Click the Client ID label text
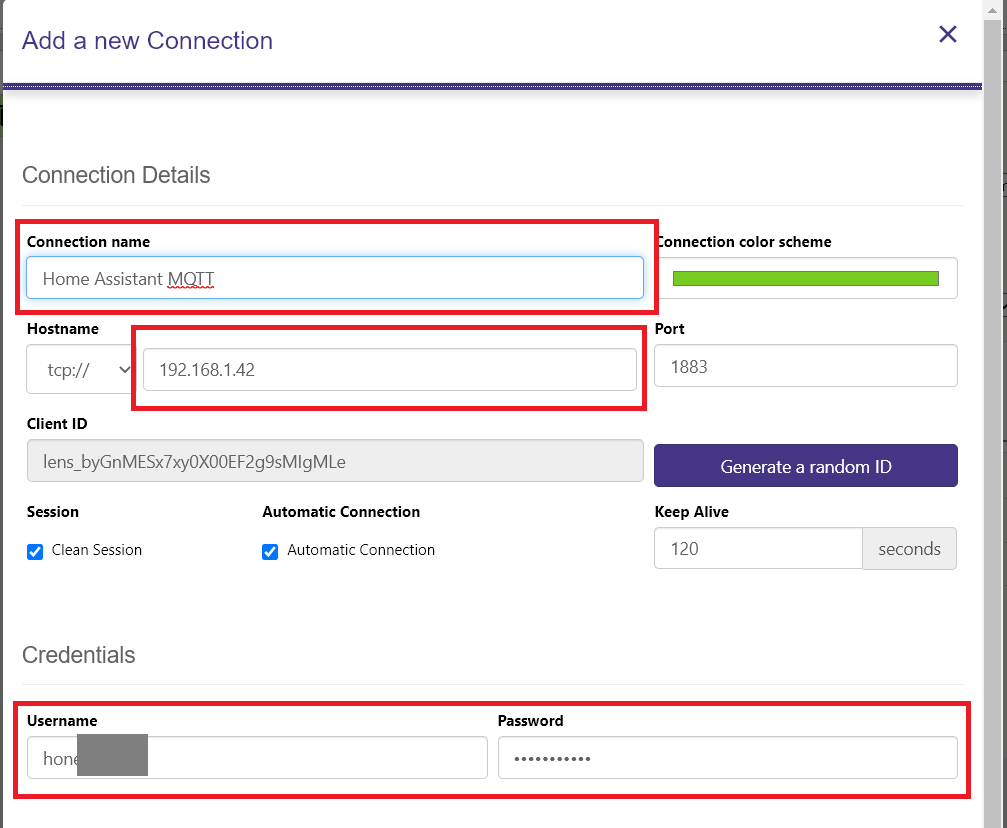 (x=57, y=424)
